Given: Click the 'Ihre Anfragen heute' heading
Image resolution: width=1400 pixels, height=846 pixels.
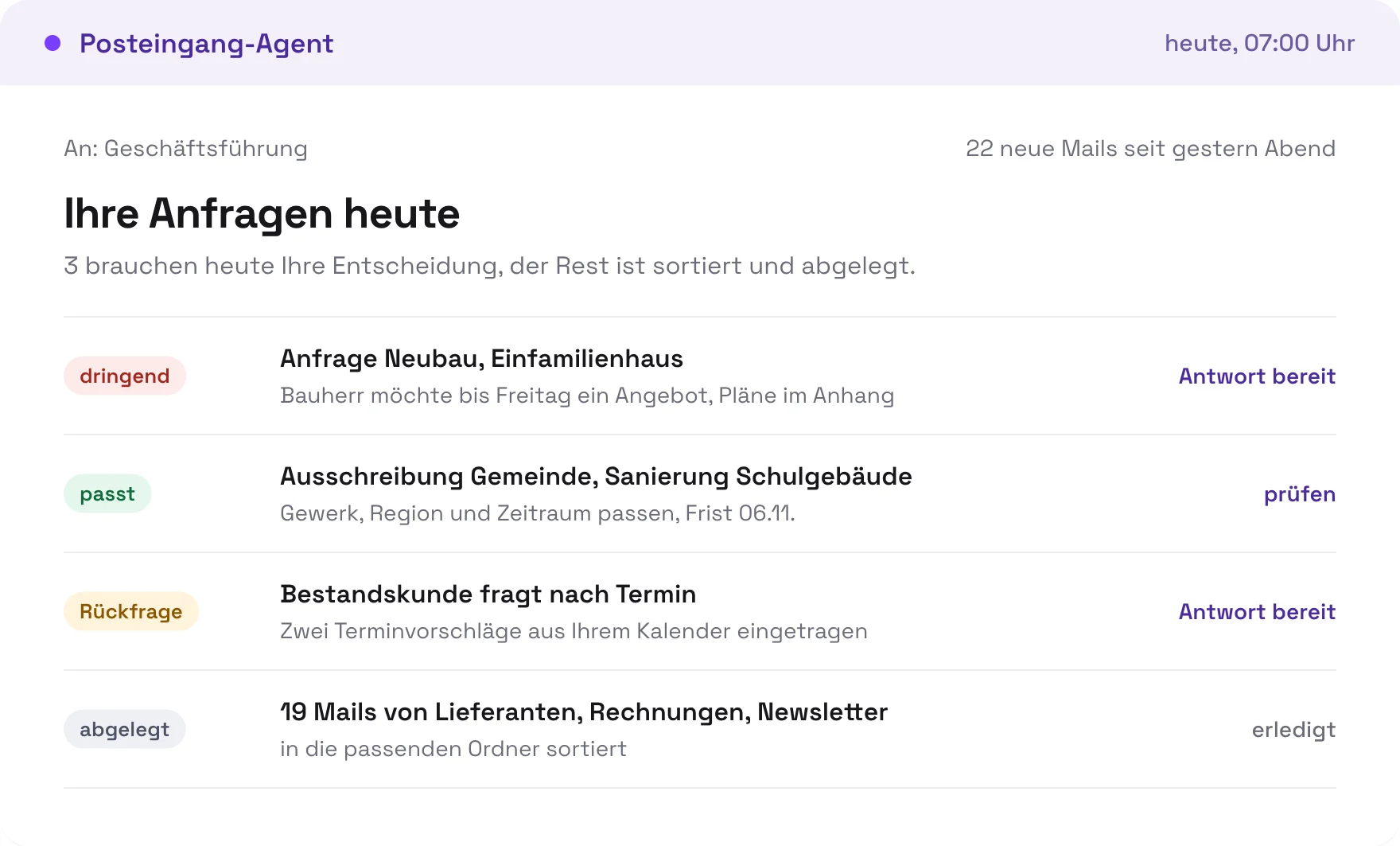Looking at the screenshot, I should tap(262, 213).
